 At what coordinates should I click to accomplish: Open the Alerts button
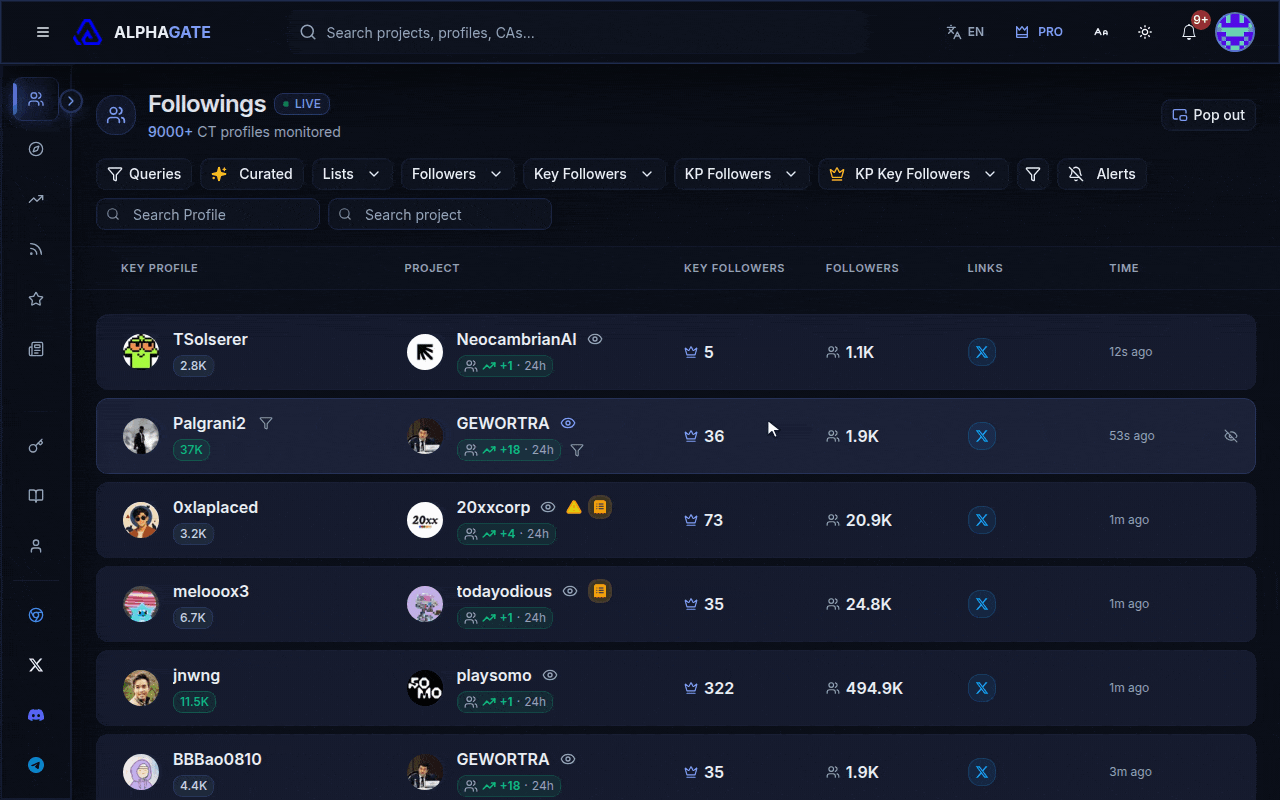pyautogui.click(x=1102, y=174)
